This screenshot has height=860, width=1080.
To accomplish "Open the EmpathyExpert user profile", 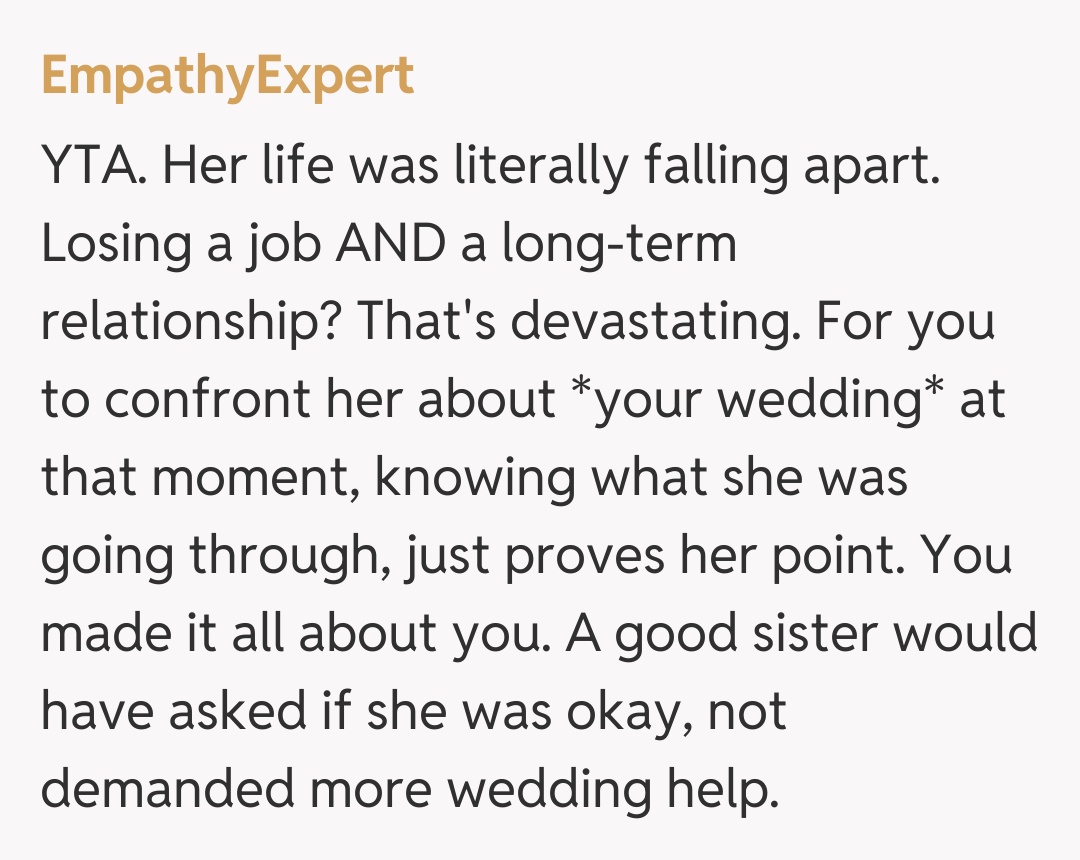I will coord(228,78).
